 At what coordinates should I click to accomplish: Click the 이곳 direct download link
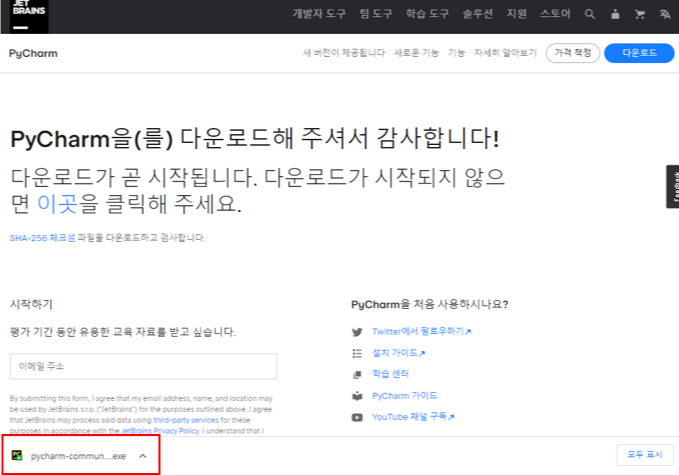click(x=57, y=203)
